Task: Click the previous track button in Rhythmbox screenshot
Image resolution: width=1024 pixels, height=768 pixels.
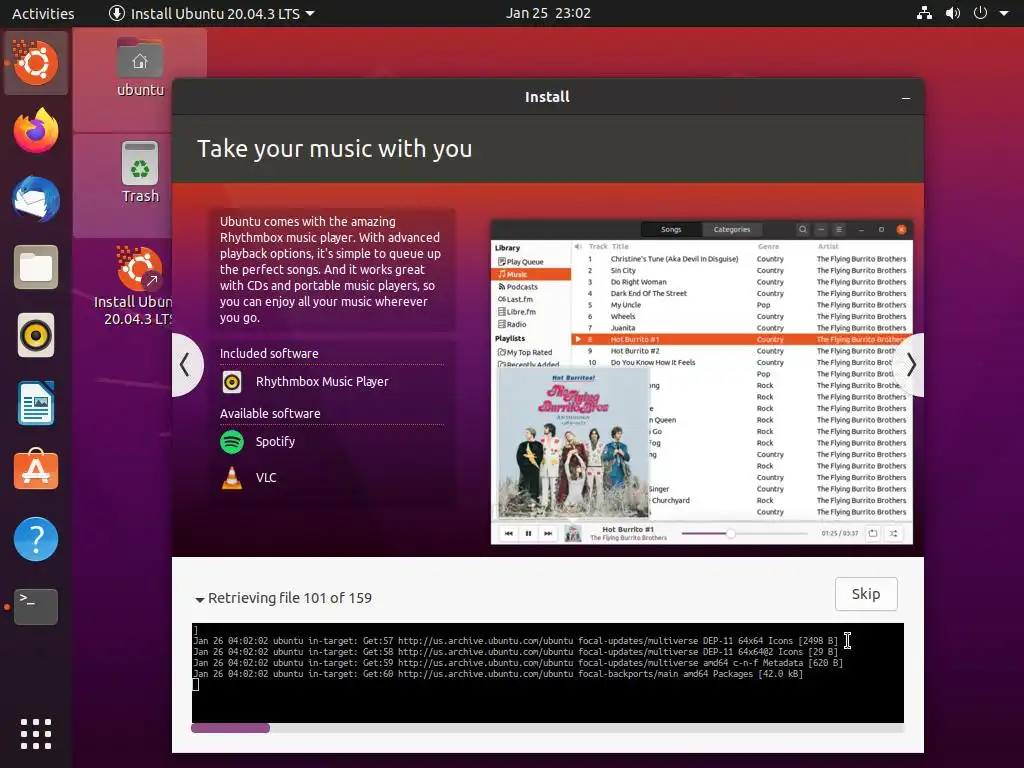Action: coord(509,534)
